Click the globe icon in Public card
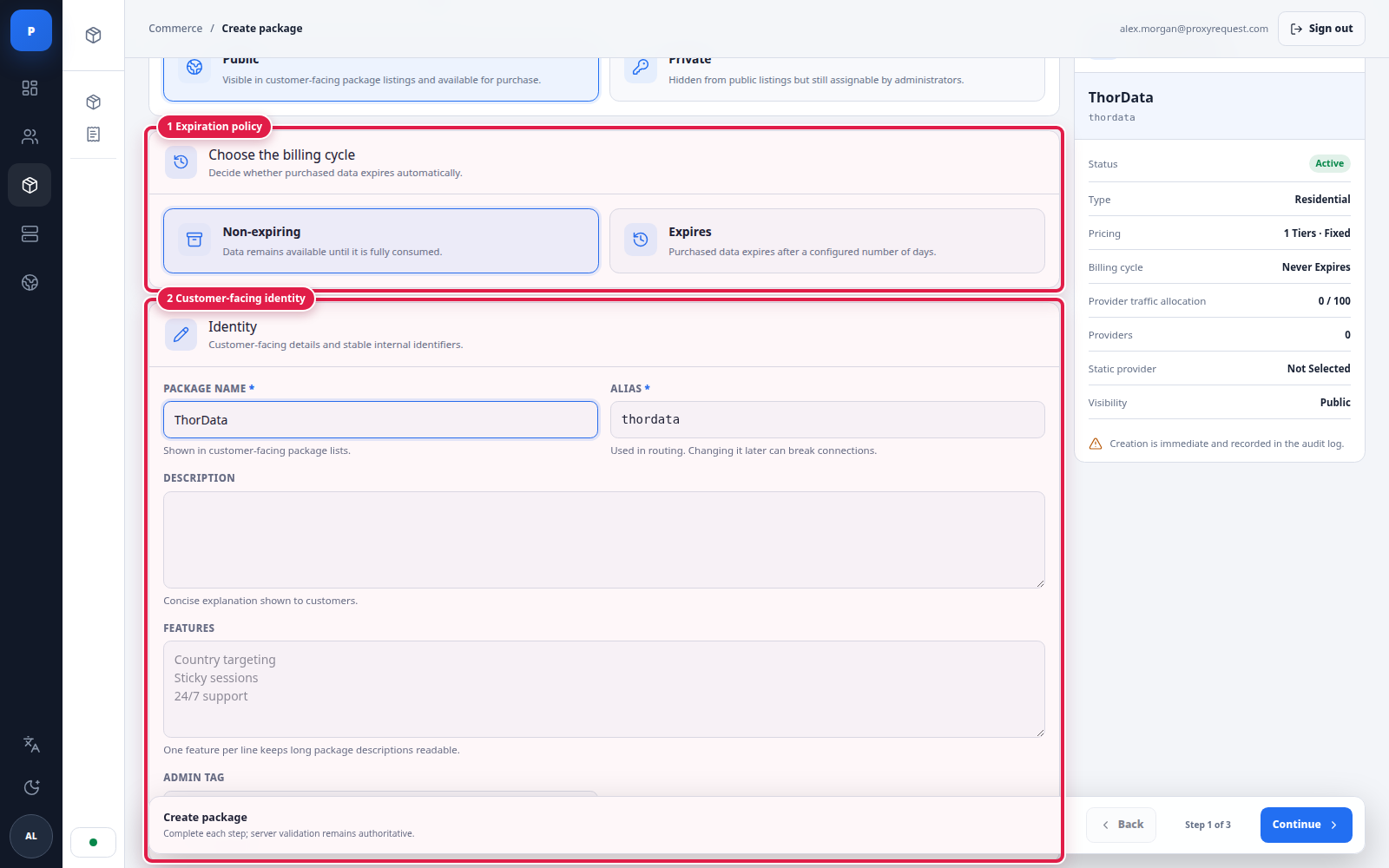The image size is (1389, 868). [x=194, y=68]
